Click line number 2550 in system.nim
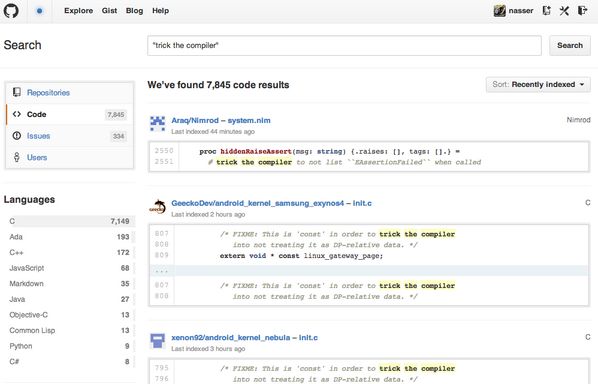 tap(164, 151)
